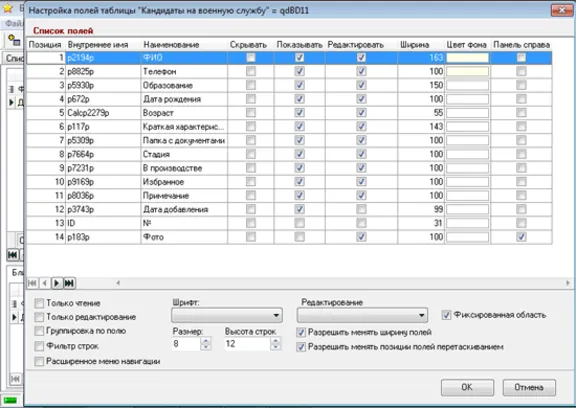
Task: Click the Ширина column header
Action: [415, 45]
